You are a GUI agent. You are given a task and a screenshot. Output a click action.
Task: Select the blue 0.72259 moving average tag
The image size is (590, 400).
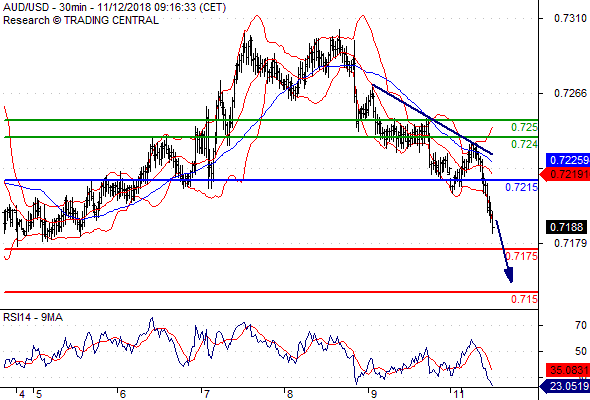567,160
